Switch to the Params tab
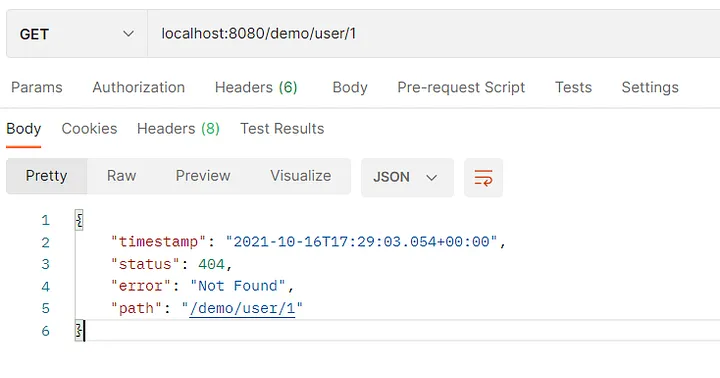720x378 pixels. coord(37,87)
